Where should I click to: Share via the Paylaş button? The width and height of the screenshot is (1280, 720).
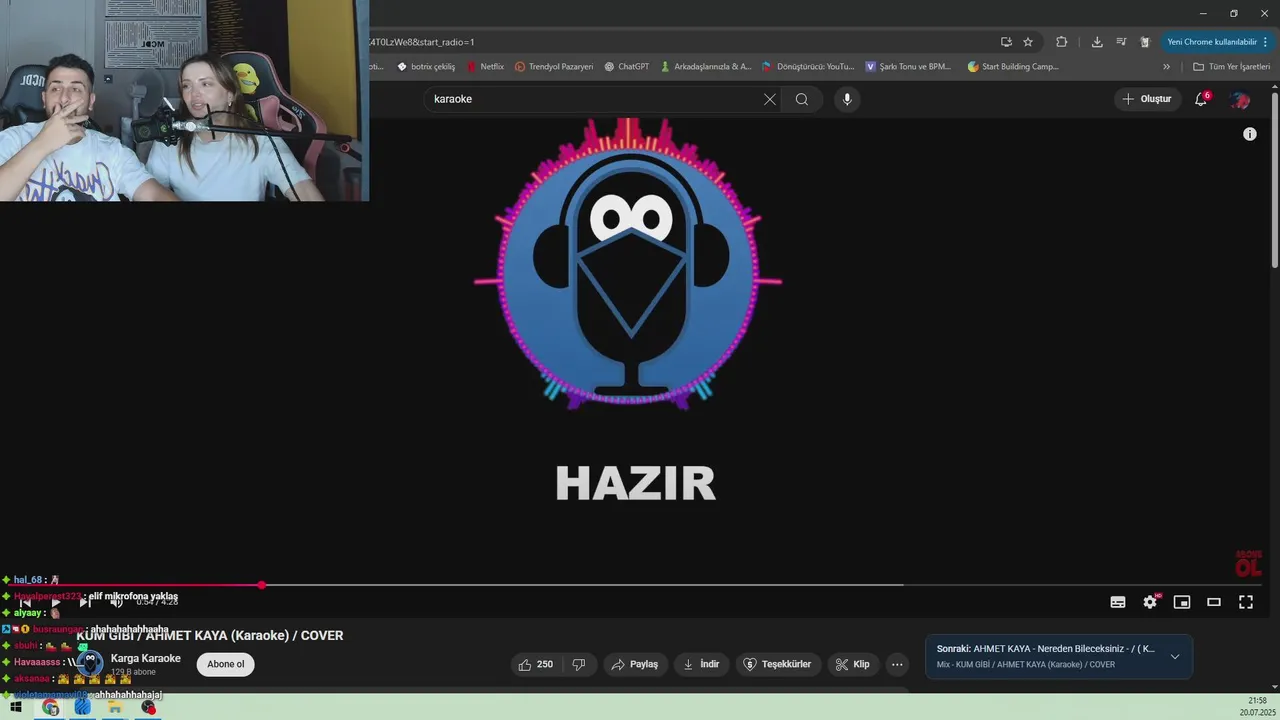pos(635,664)
